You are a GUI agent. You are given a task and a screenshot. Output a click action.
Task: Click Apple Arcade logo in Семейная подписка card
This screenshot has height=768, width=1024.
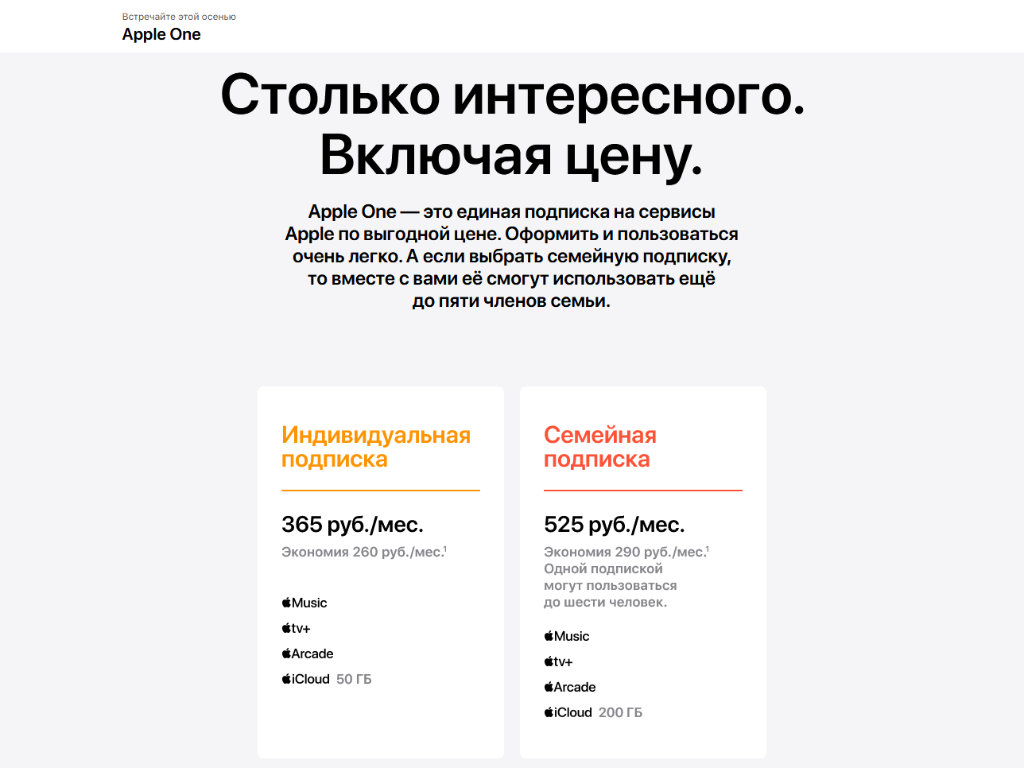(x=570, y=687)
